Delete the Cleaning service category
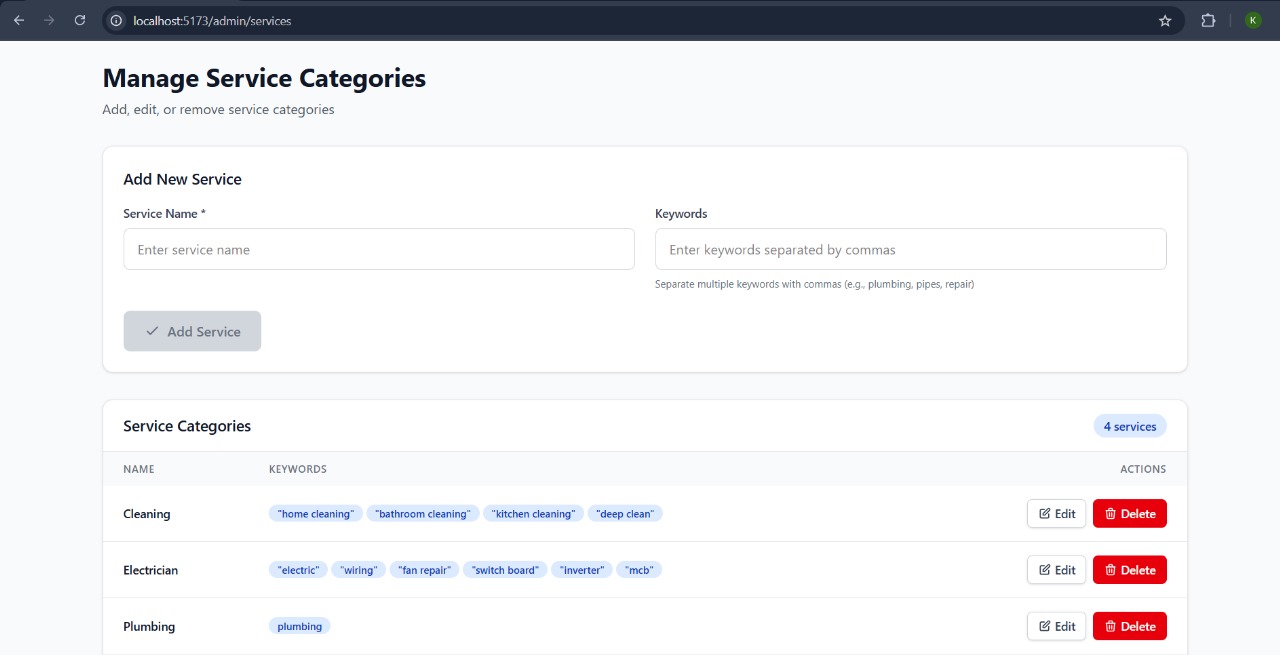 click(1129, 514)
